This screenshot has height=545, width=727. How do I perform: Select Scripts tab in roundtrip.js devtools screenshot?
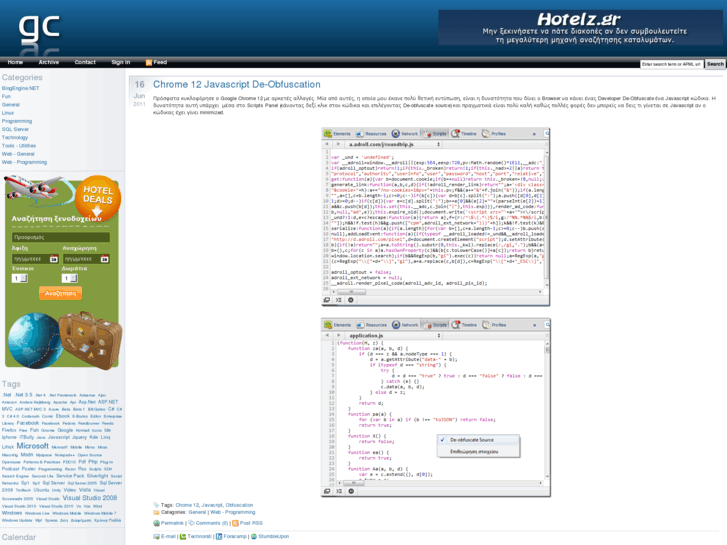tap(435, 134)
